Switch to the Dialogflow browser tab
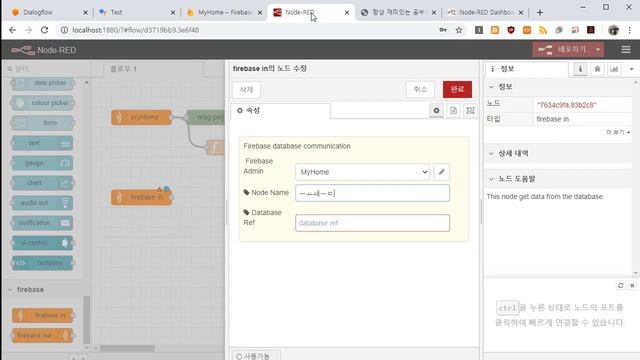Image resolution: width=640 pixels, height=360 pixels. pyautogui.click(x=48, y=12)
